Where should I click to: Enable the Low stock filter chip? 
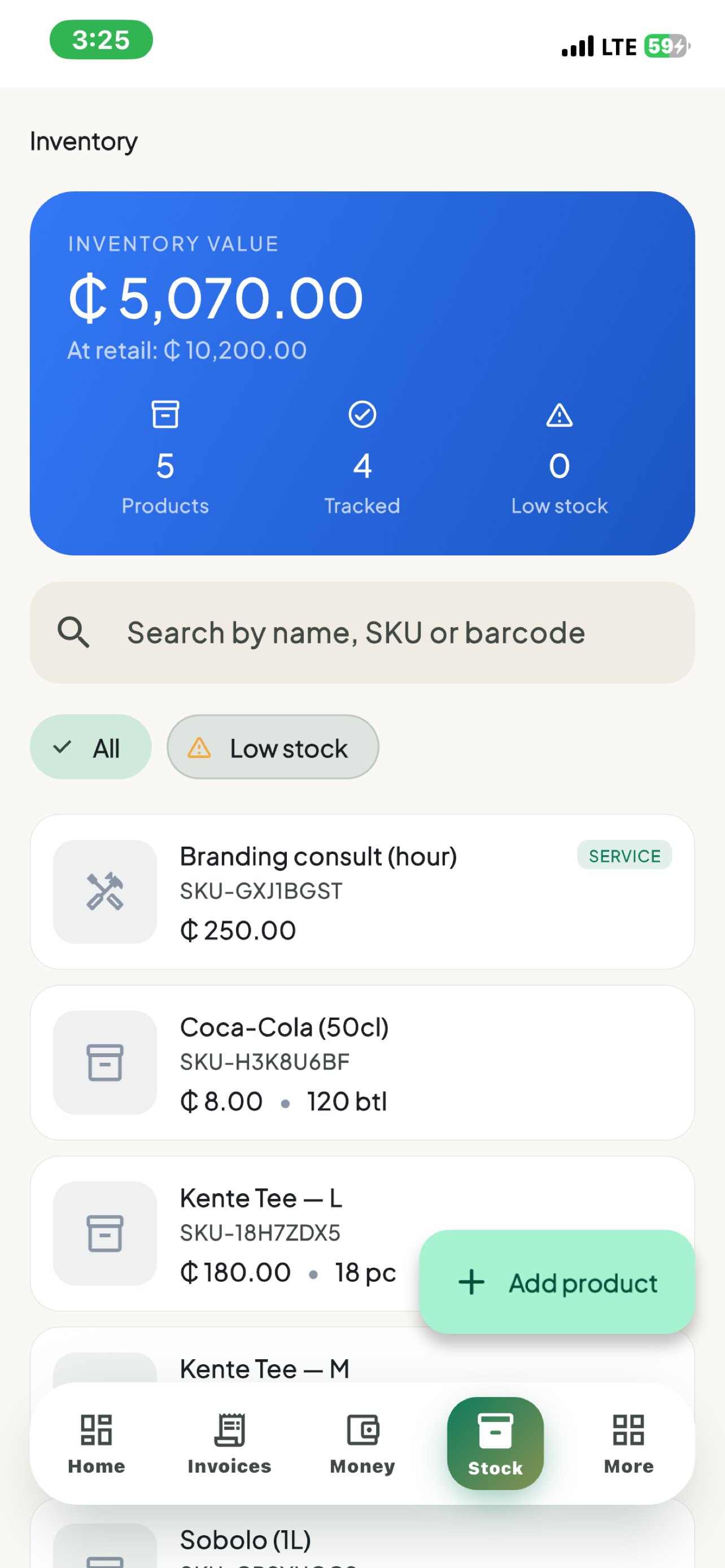(x=273, y=747)
